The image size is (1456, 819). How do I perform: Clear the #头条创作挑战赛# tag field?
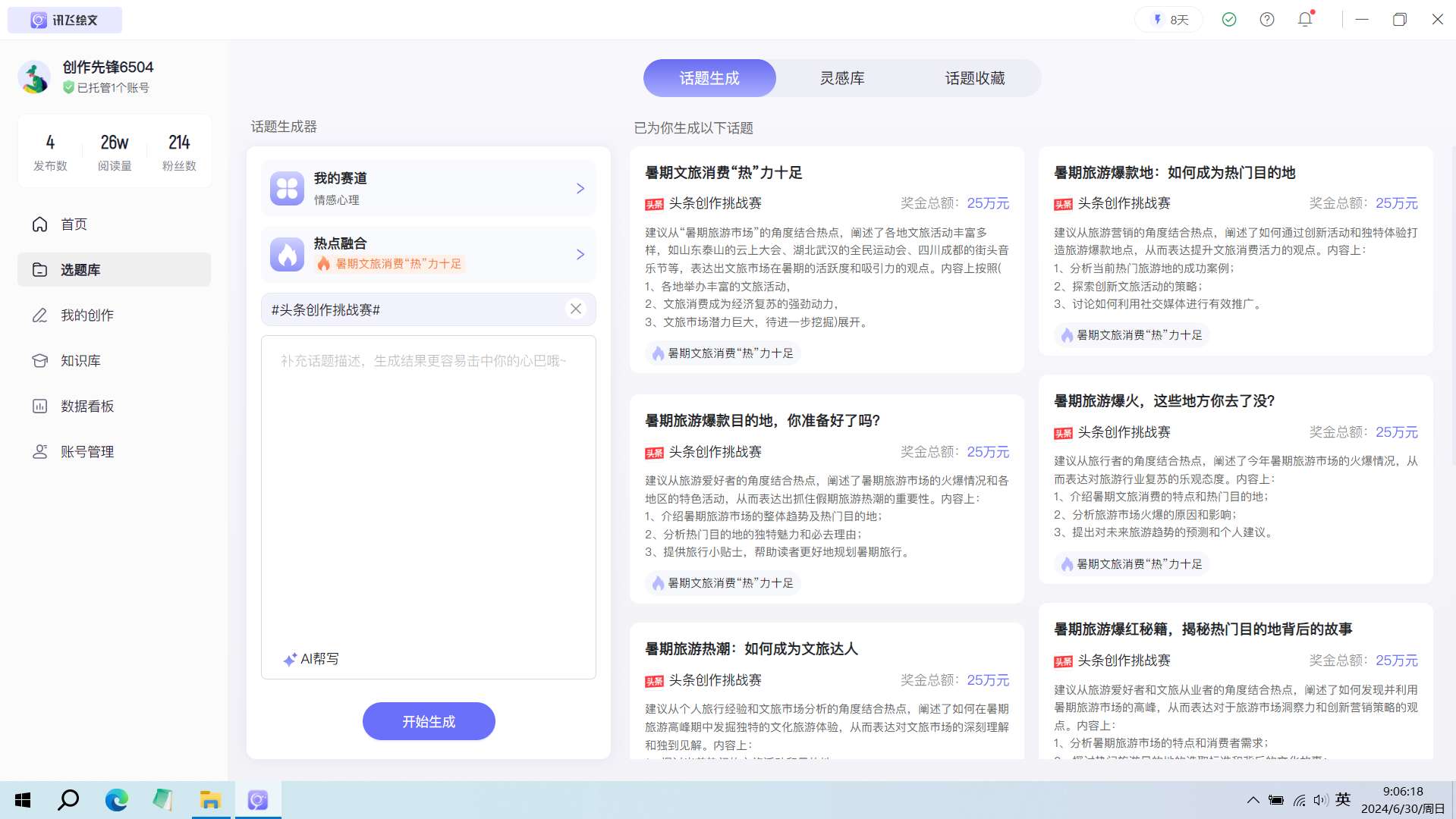click(576, 309)
